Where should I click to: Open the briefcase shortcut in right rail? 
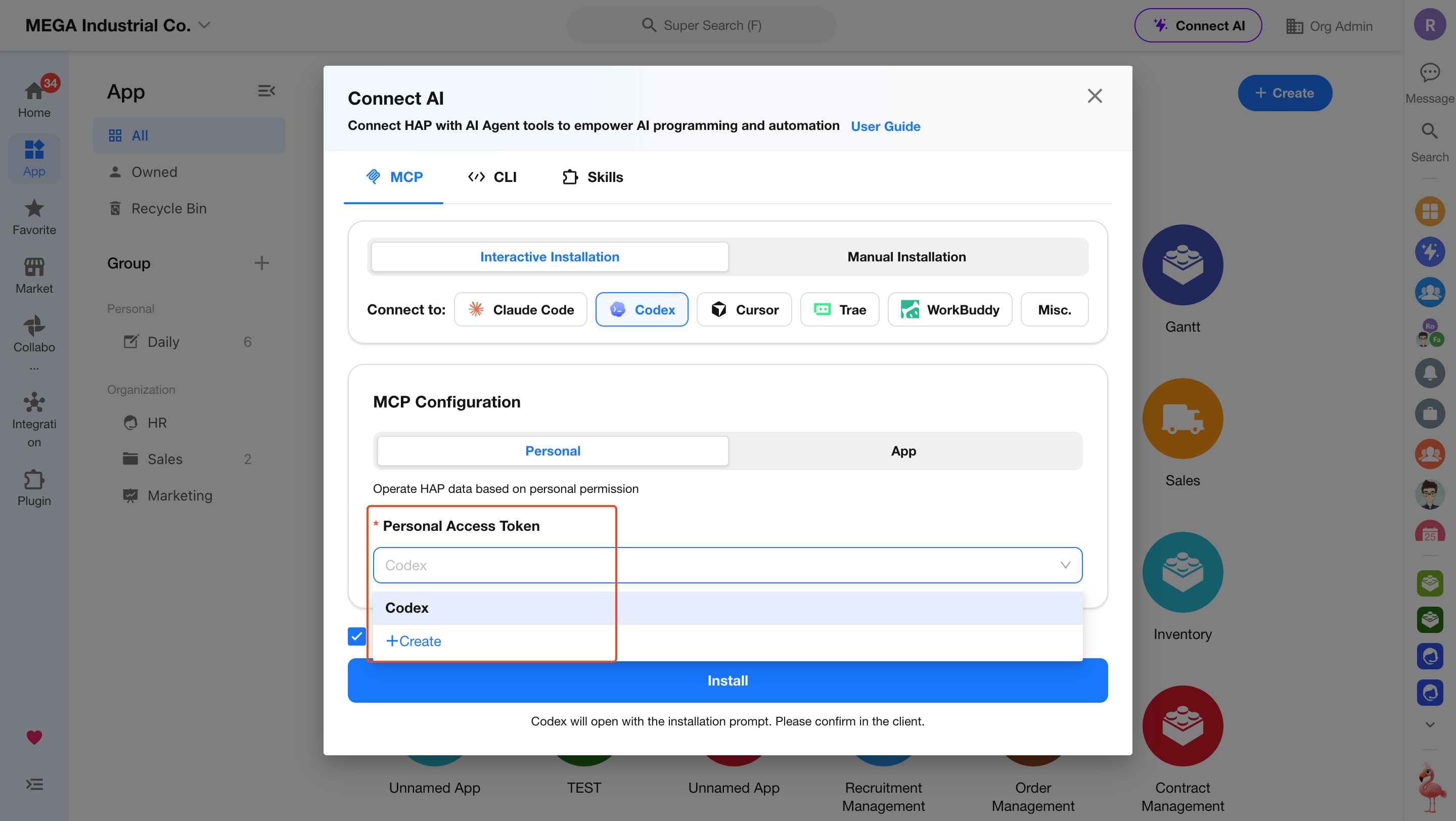click(x=1429, y=413)
